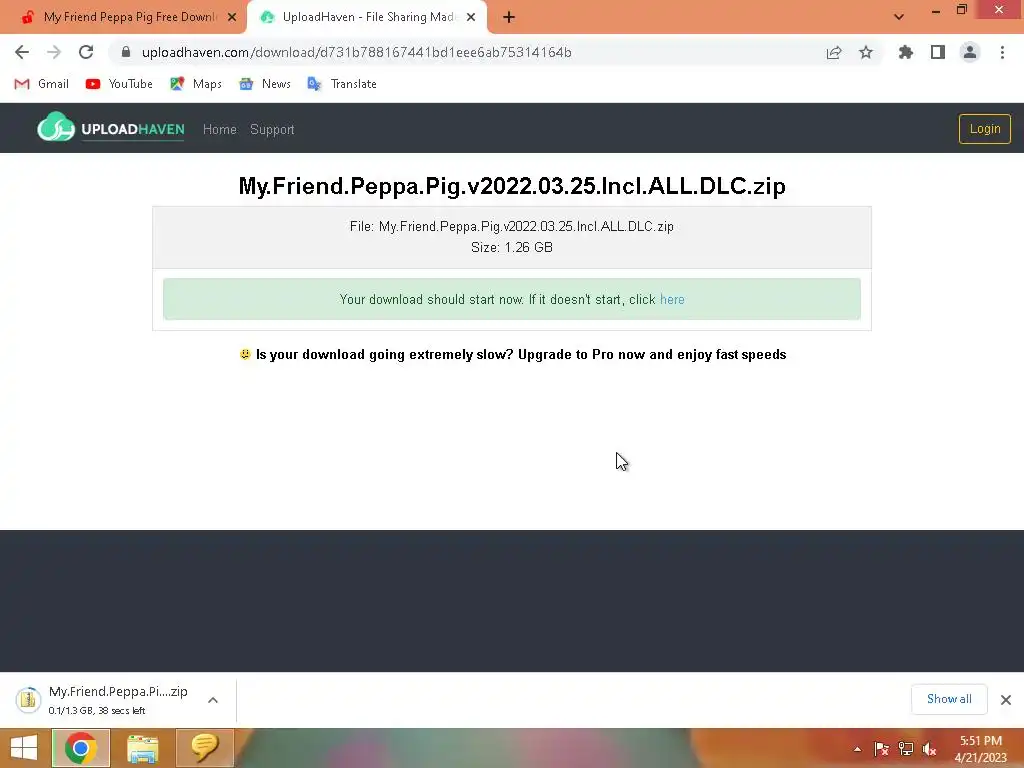Screen dimensions: 1024x768
Task: Open the Chrome three-dot menu
Action: click(1002, 52)
